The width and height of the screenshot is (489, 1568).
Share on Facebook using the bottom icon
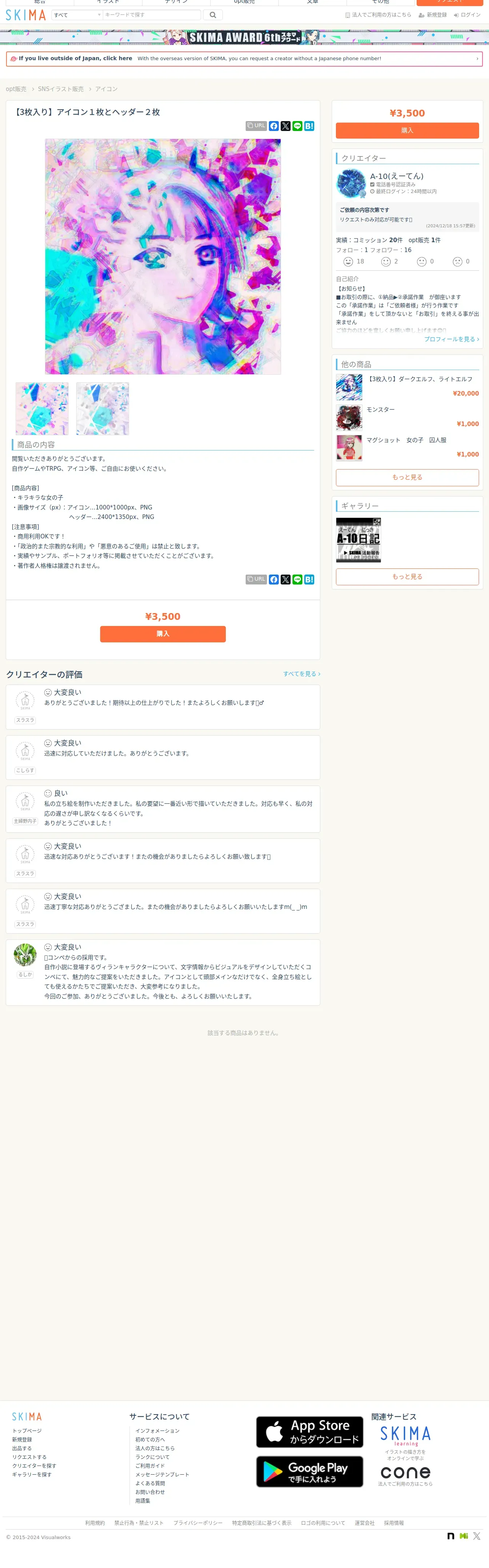pyautogui.click(x=274, y=580)
